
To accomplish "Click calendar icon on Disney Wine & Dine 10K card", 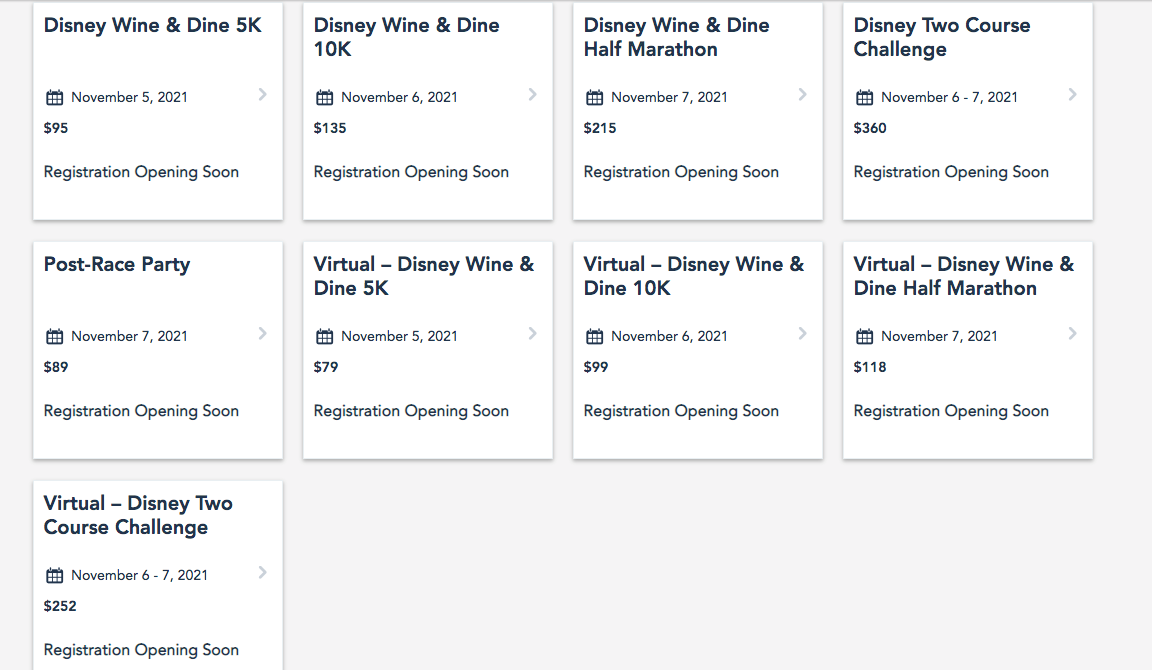I will pos(325,98).
